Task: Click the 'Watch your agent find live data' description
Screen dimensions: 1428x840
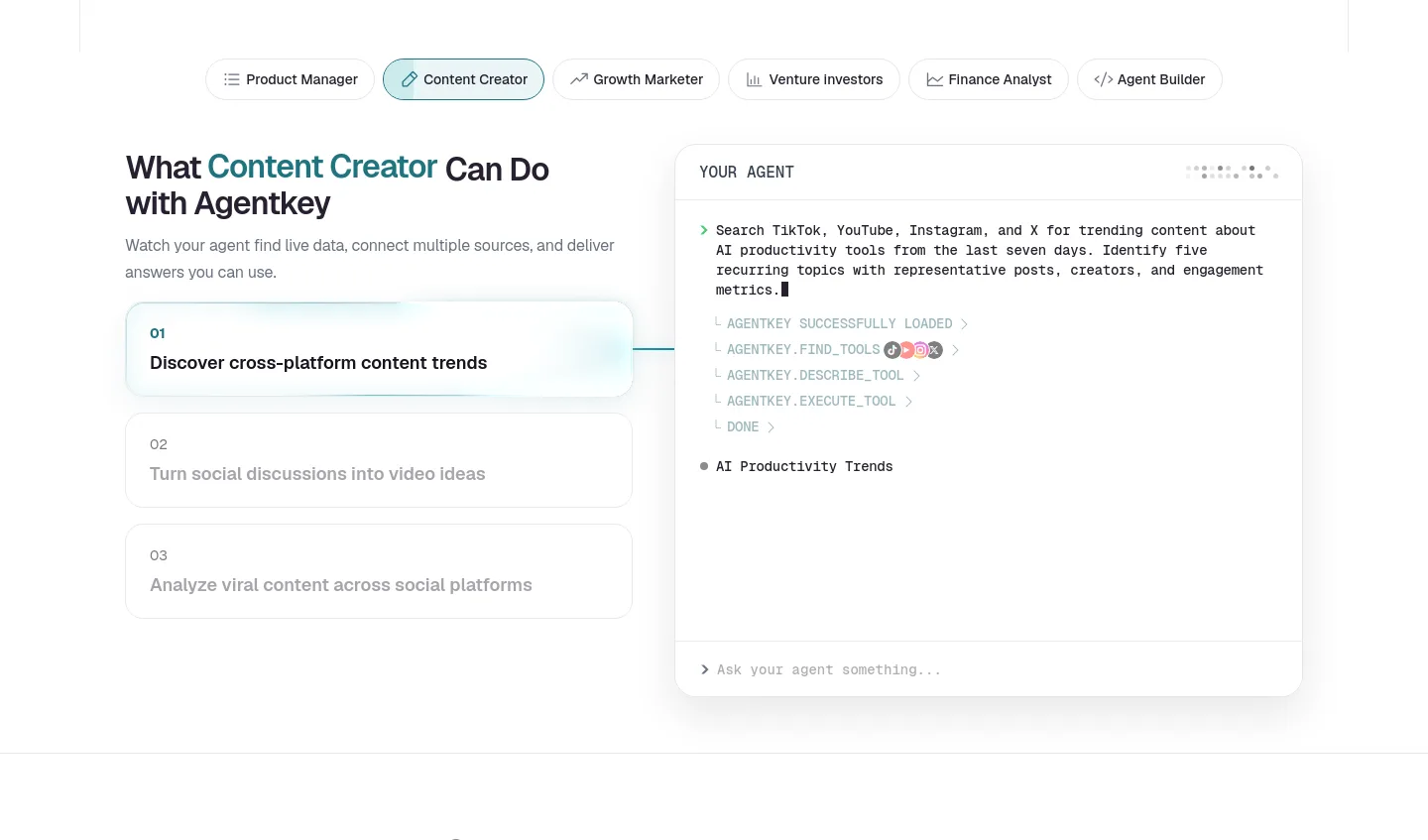Action: (370, 259)
